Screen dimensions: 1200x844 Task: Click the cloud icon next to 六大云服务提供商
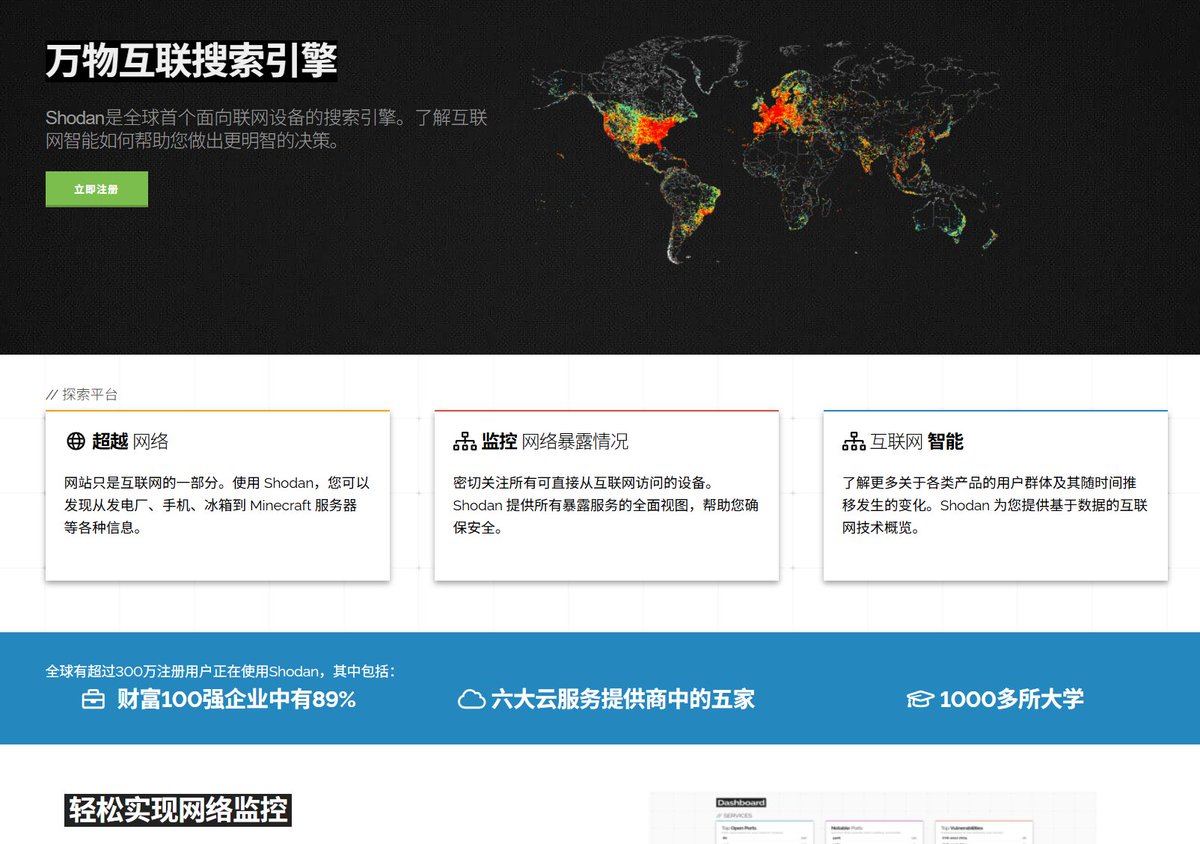click(x=471, y=699)
